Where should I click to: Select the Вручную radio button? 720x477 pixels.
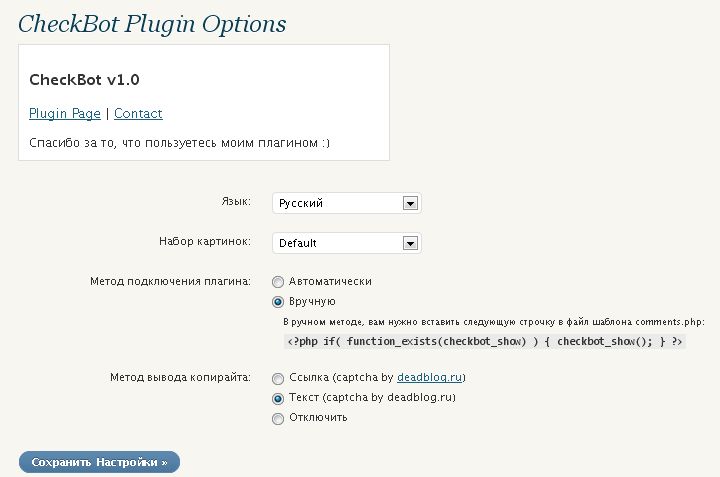coord(278,302)
